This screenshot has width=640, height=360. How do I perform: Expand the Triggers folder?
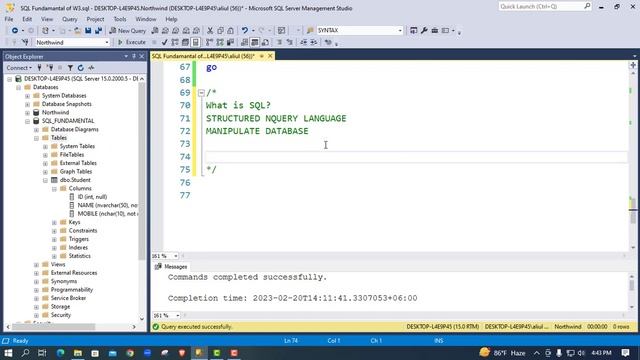(54, 239)
